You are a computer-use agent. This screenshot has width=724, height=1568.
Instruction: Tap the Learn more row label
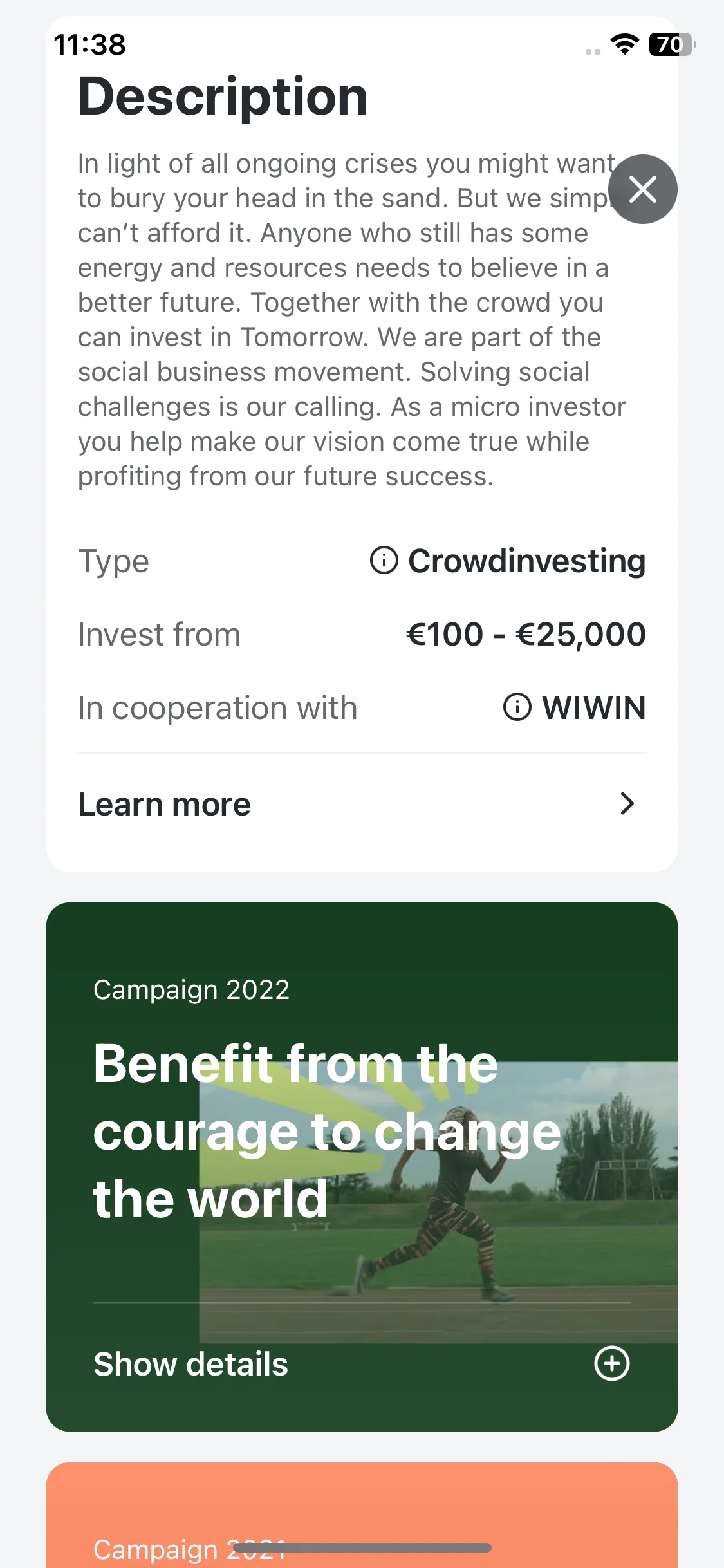coord(165,804)
